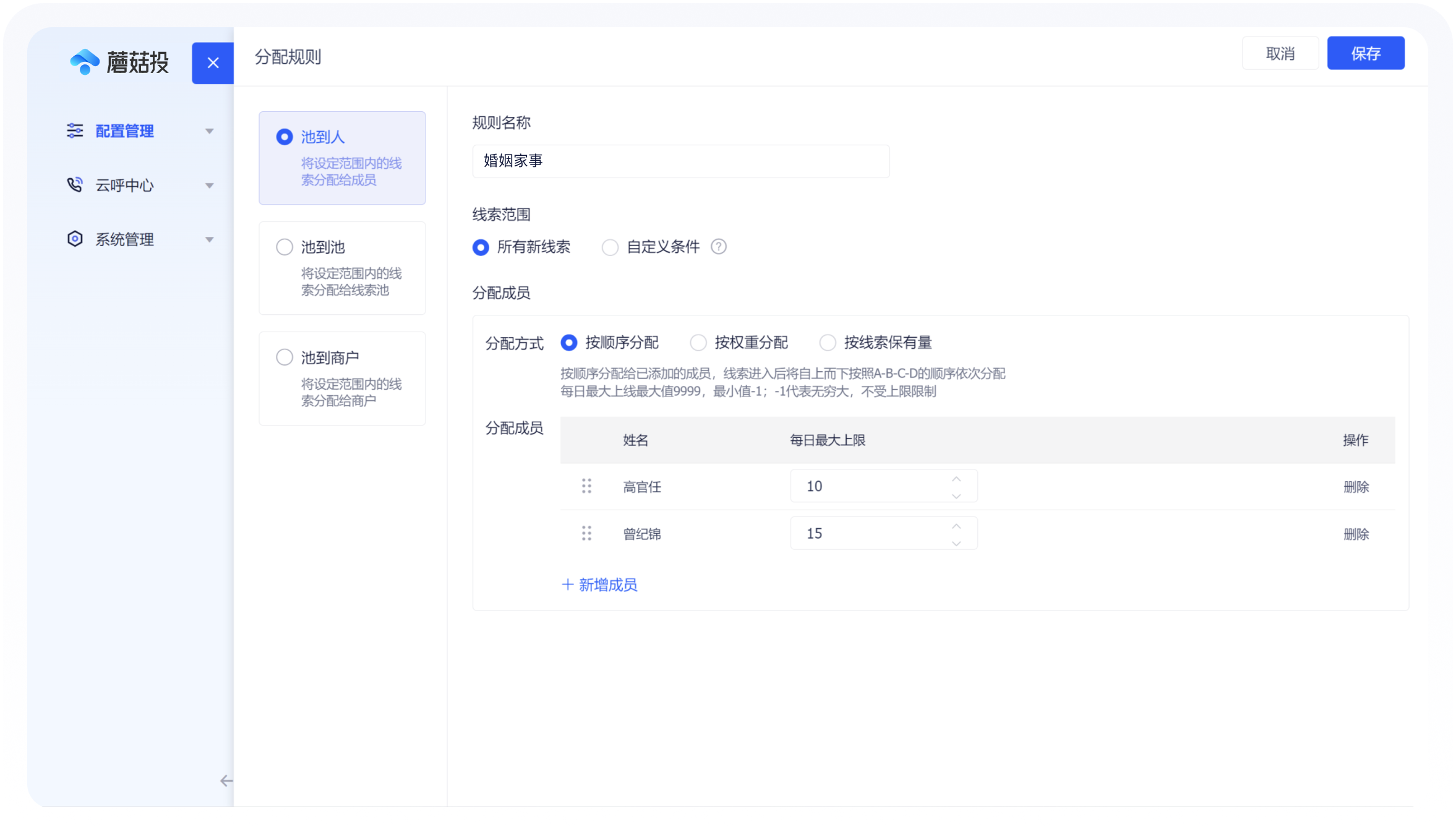The width and height of the screenshot is (1456, 830).
Task: Open the help tooltip beside 自定义条件
Action: point(719,247)
